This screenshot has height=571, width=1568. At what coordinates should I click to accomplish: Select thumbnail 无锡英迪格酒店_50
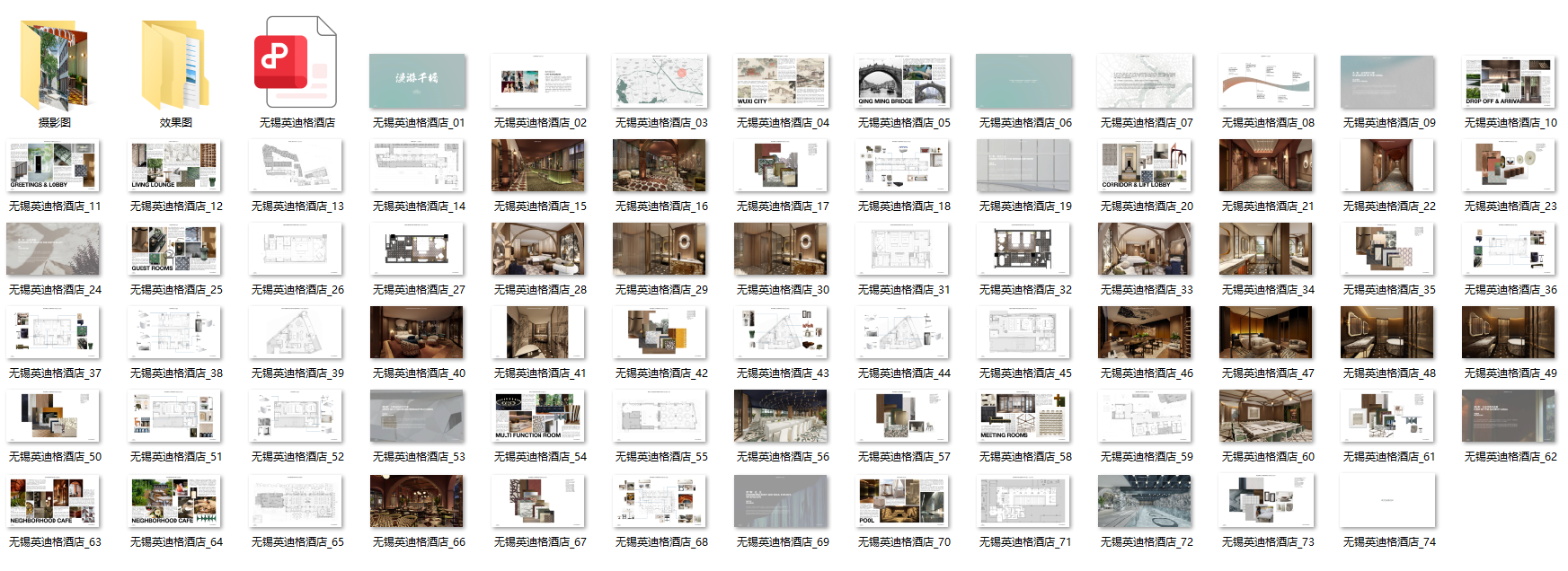point(54,416)
